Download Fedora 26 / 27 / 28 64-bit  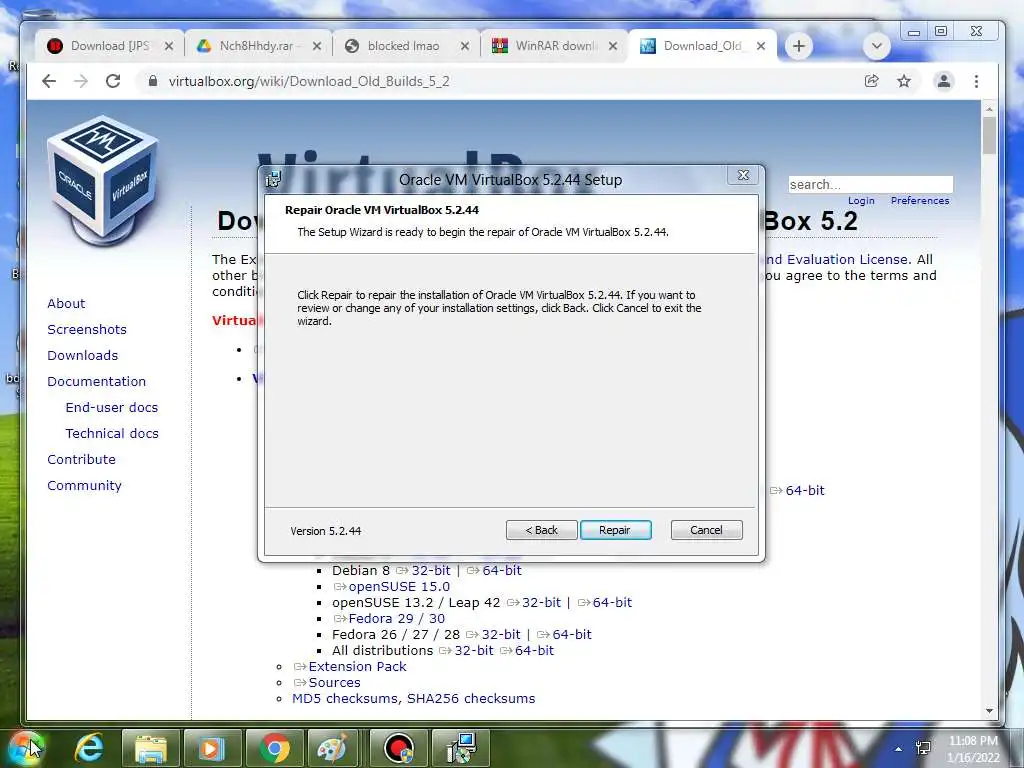571,634
